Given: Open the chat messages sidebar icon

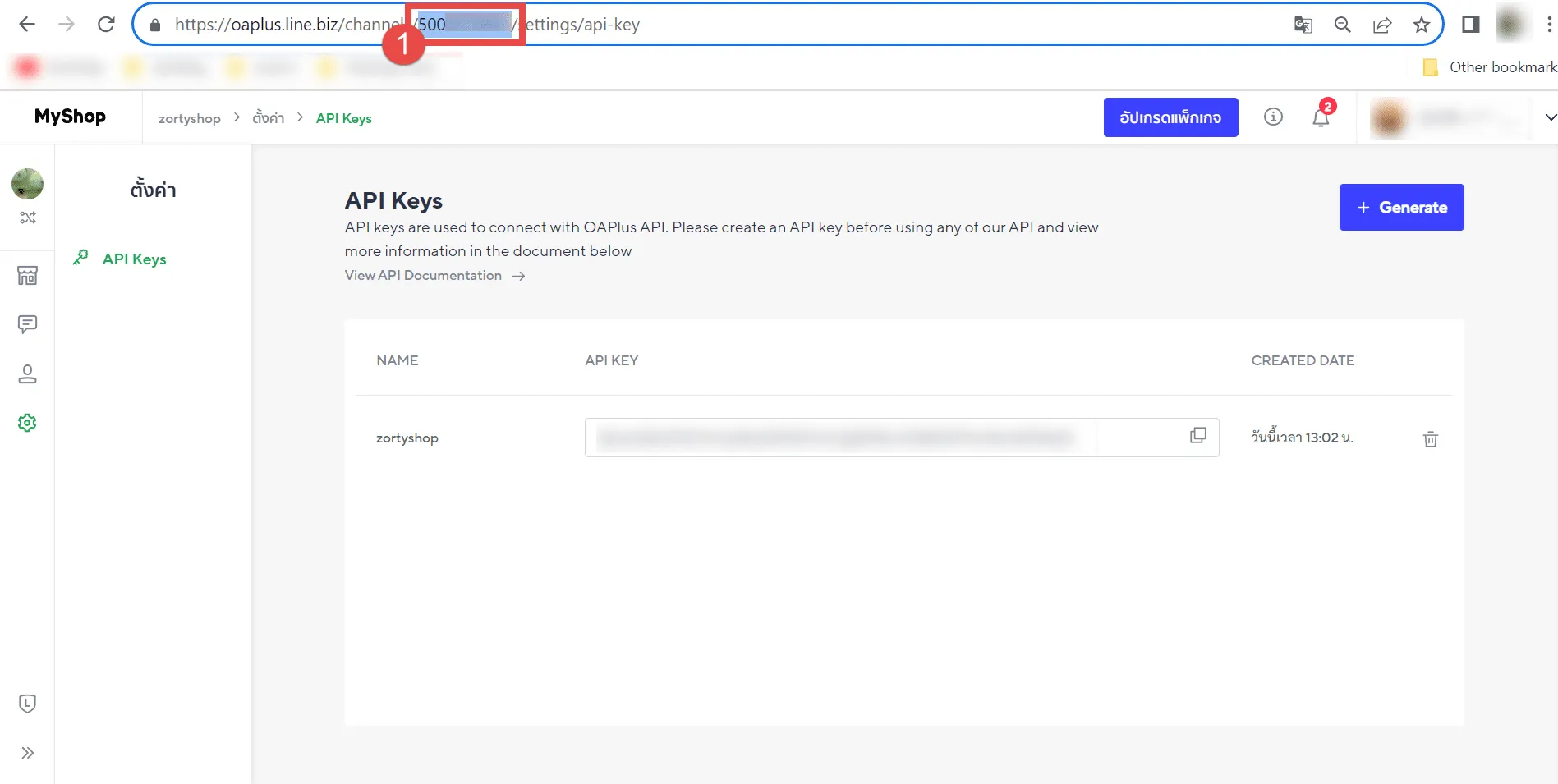Looking at the screenshot, I should [27, 324].
